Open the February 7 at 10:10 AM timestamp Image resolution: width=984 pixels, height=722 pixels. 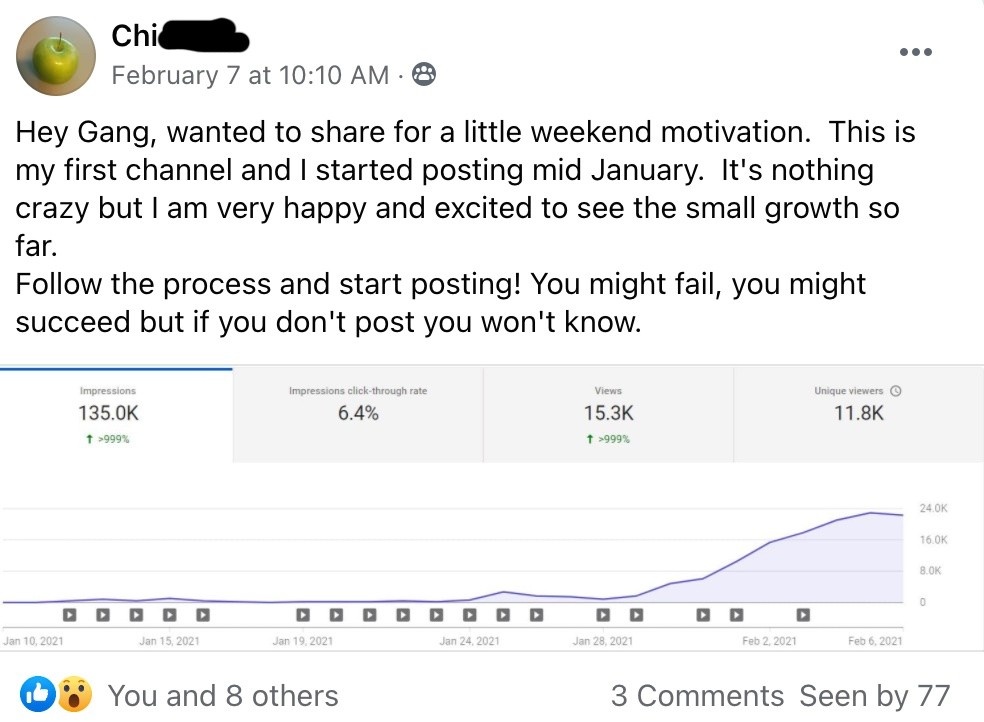coord(250,75)
